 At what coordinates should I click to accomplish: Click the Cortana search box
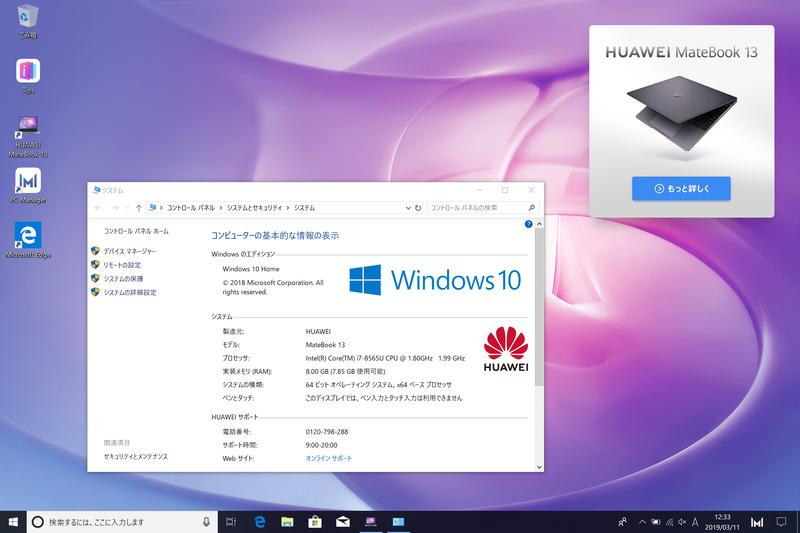click(122, 522)
